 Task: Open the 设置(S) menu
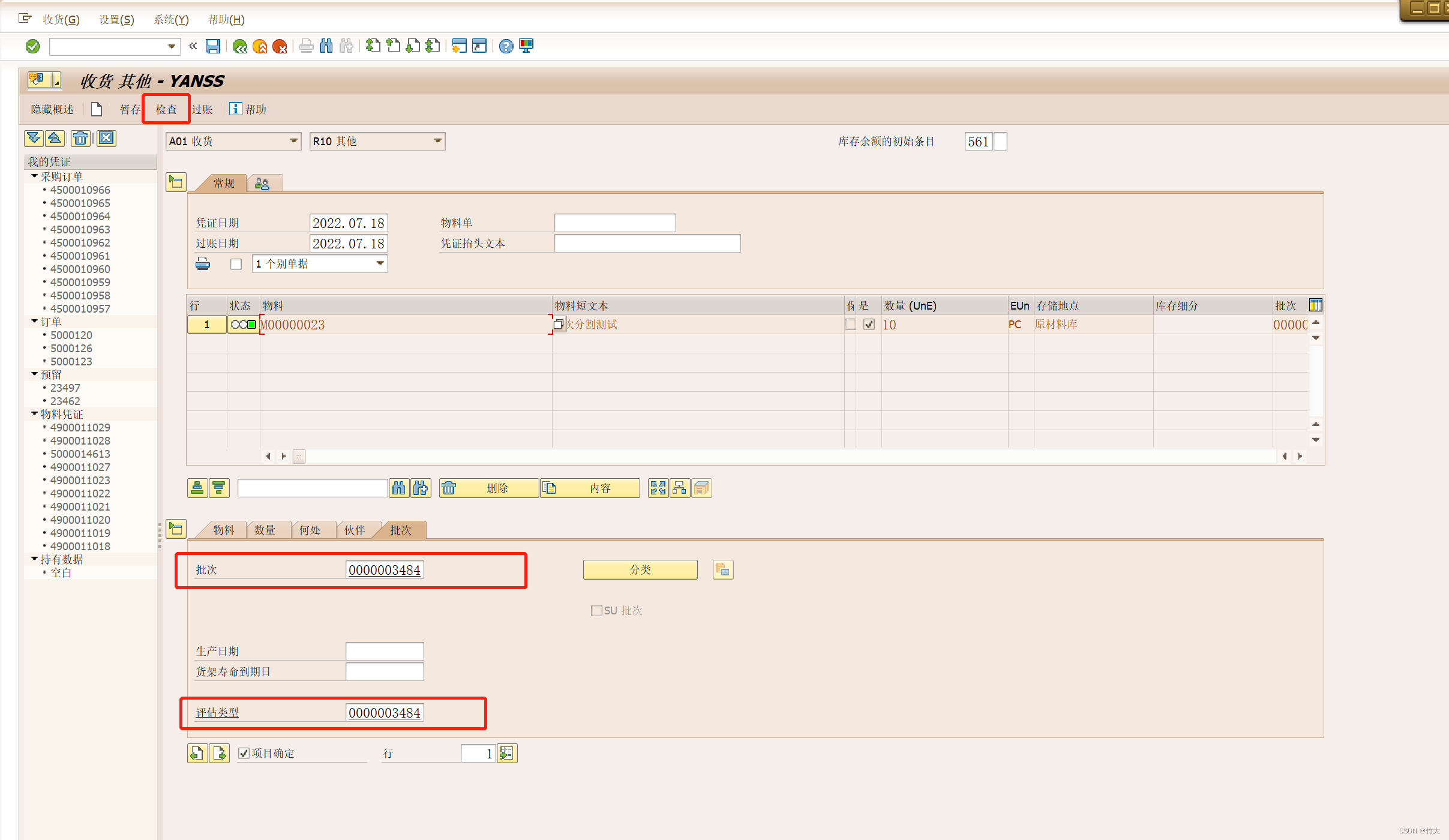116,20
